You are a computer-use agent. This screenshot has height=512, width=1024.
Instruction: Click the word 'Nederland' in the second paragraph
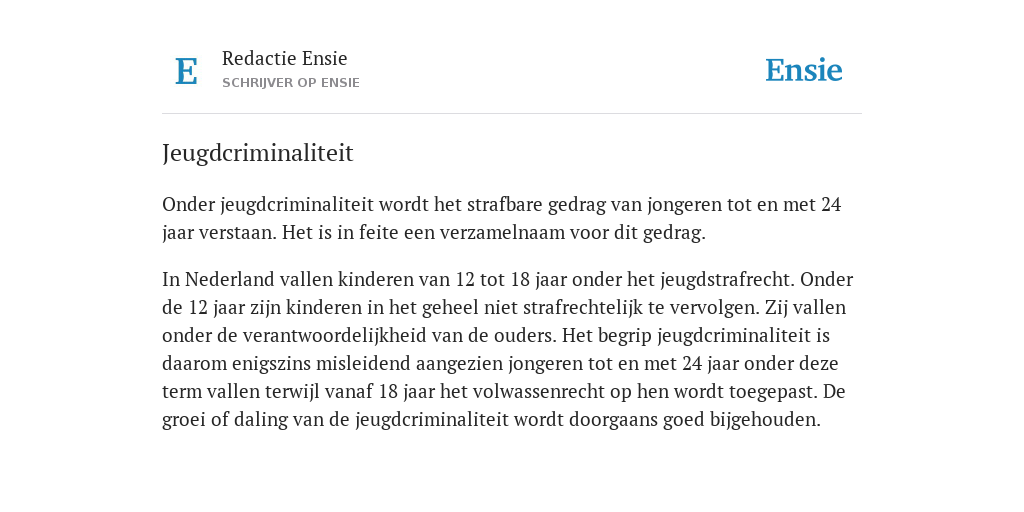[229, 280]
